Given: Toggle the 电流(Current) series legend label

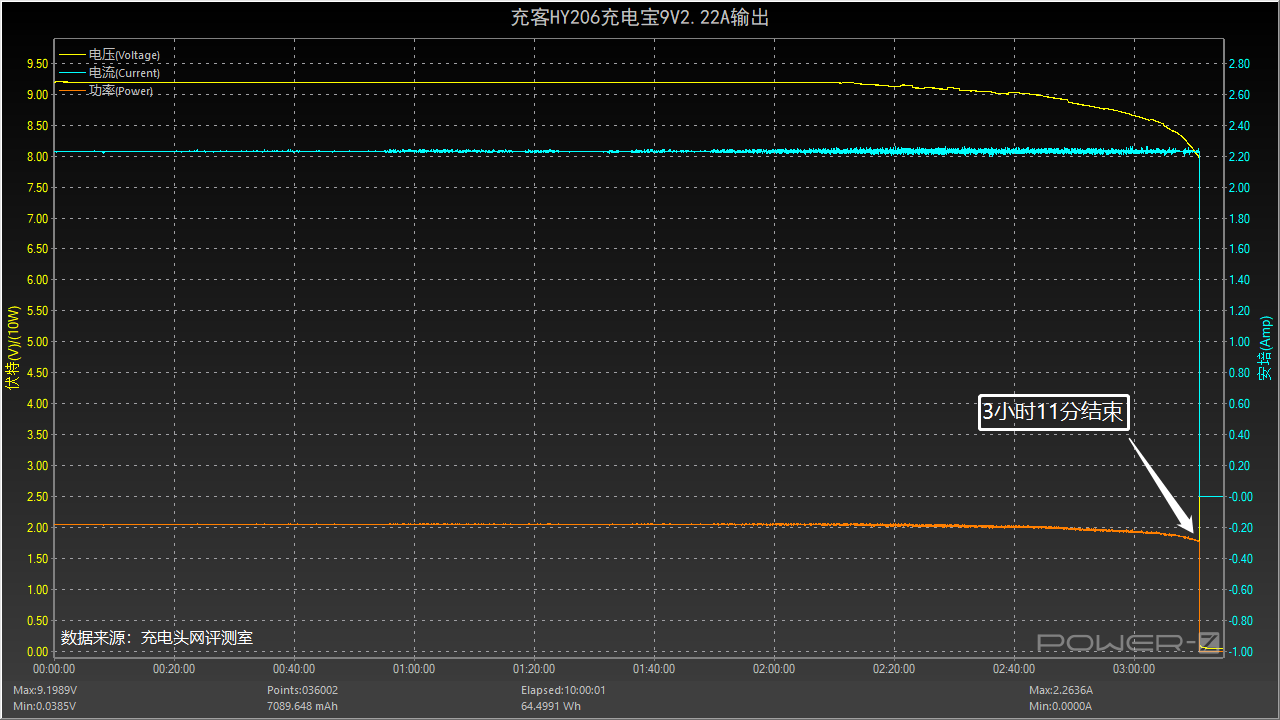Looking at the screenshot, I should click(x=124, y=73).
